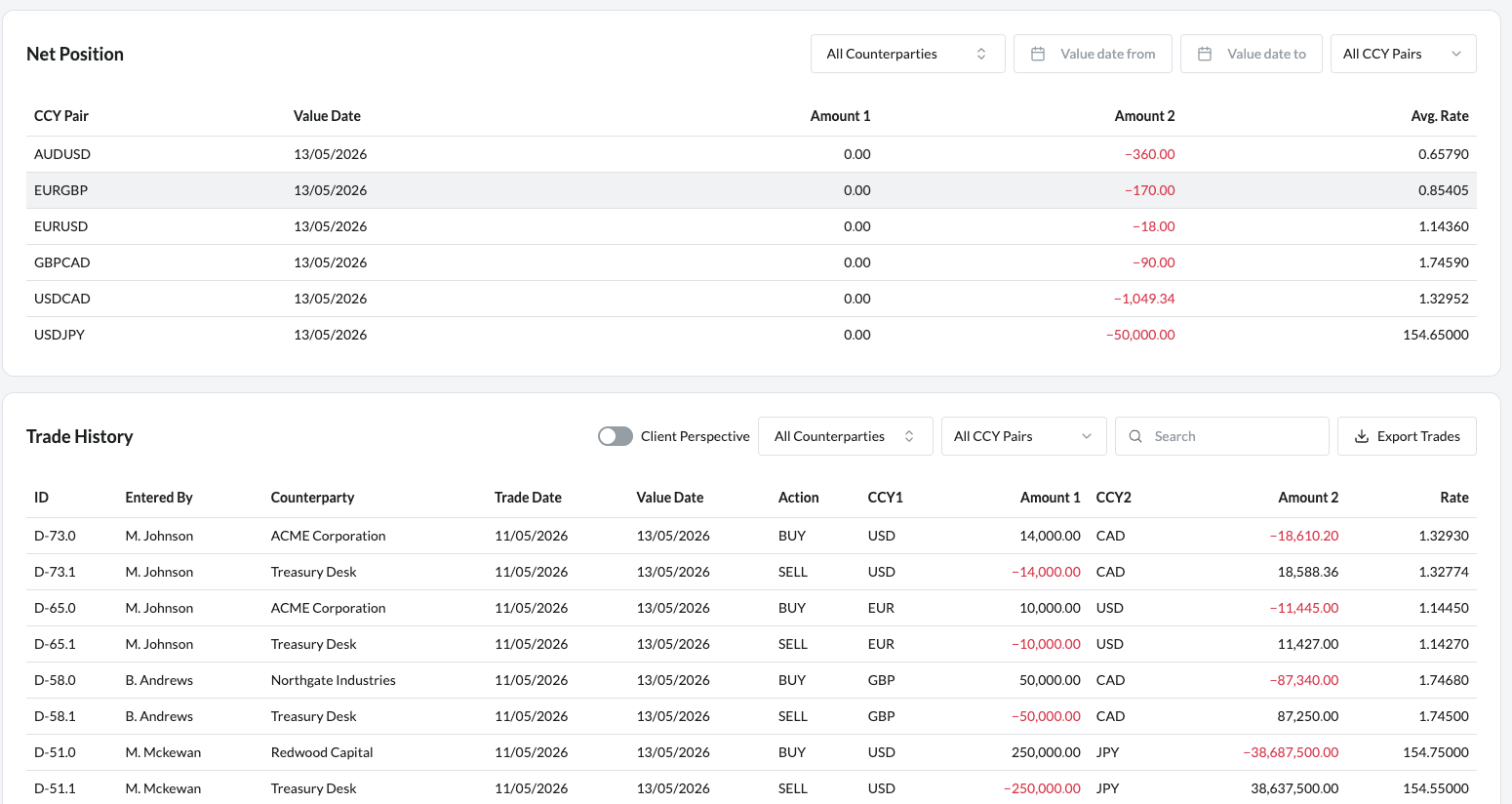The width and height of the screenshot is (1512, 804).
Task: Click the 38,637,500.00 JPY amount
Action: point(1294,788)
